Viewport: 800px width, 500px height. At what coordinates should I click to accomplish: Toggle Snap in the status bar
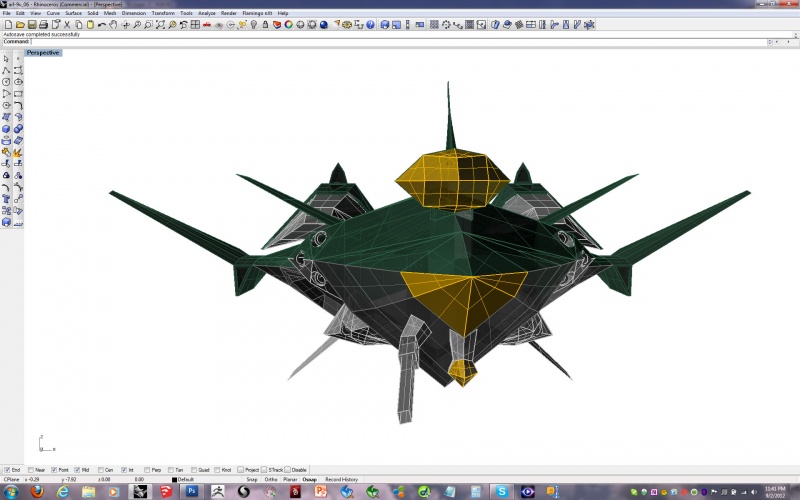[252, 480]
